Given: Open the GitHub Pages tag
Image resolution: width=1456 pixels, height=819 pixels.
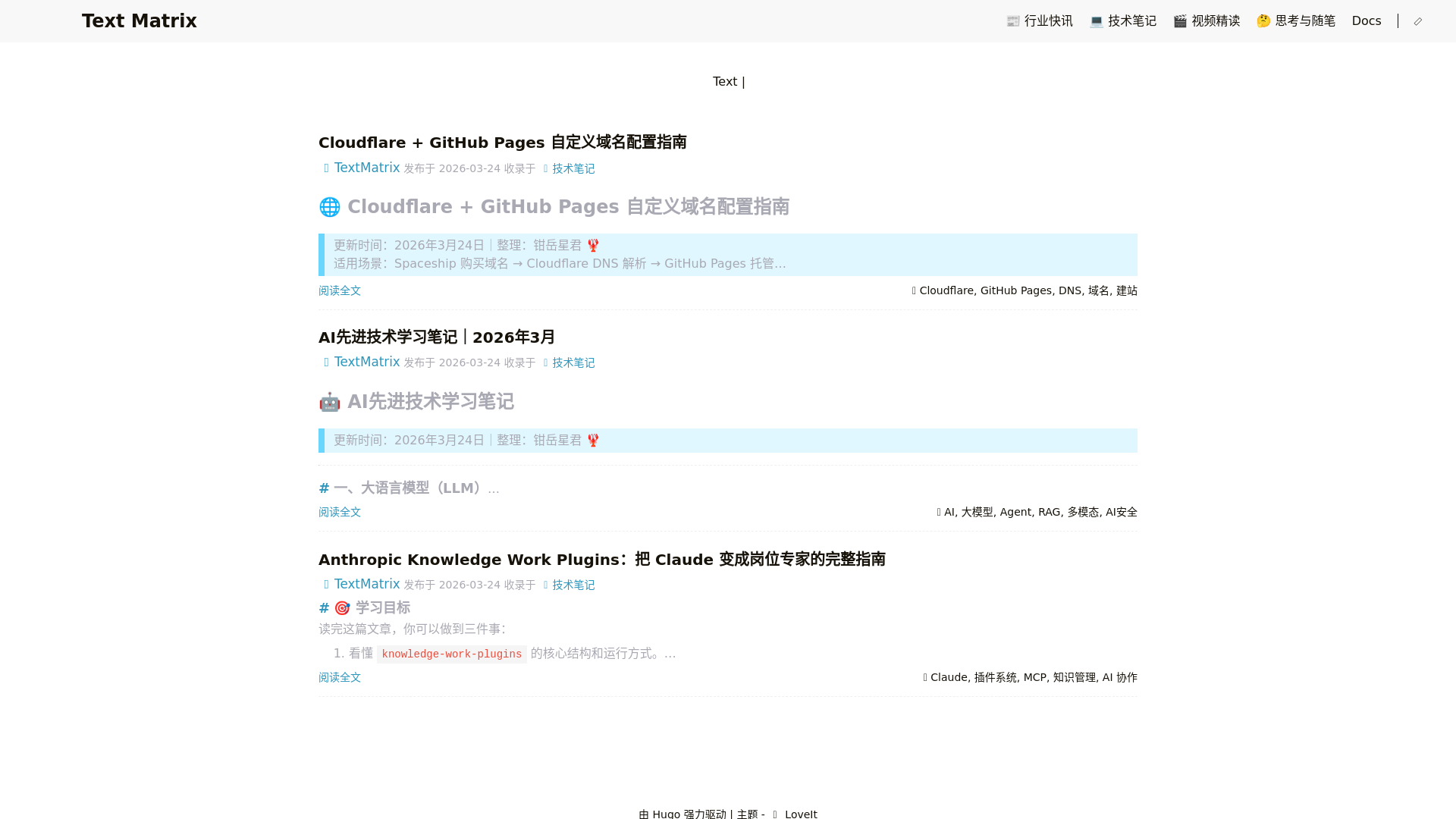Looking at the screenshot, I should pyautogui.click(x=1016, y=291).
